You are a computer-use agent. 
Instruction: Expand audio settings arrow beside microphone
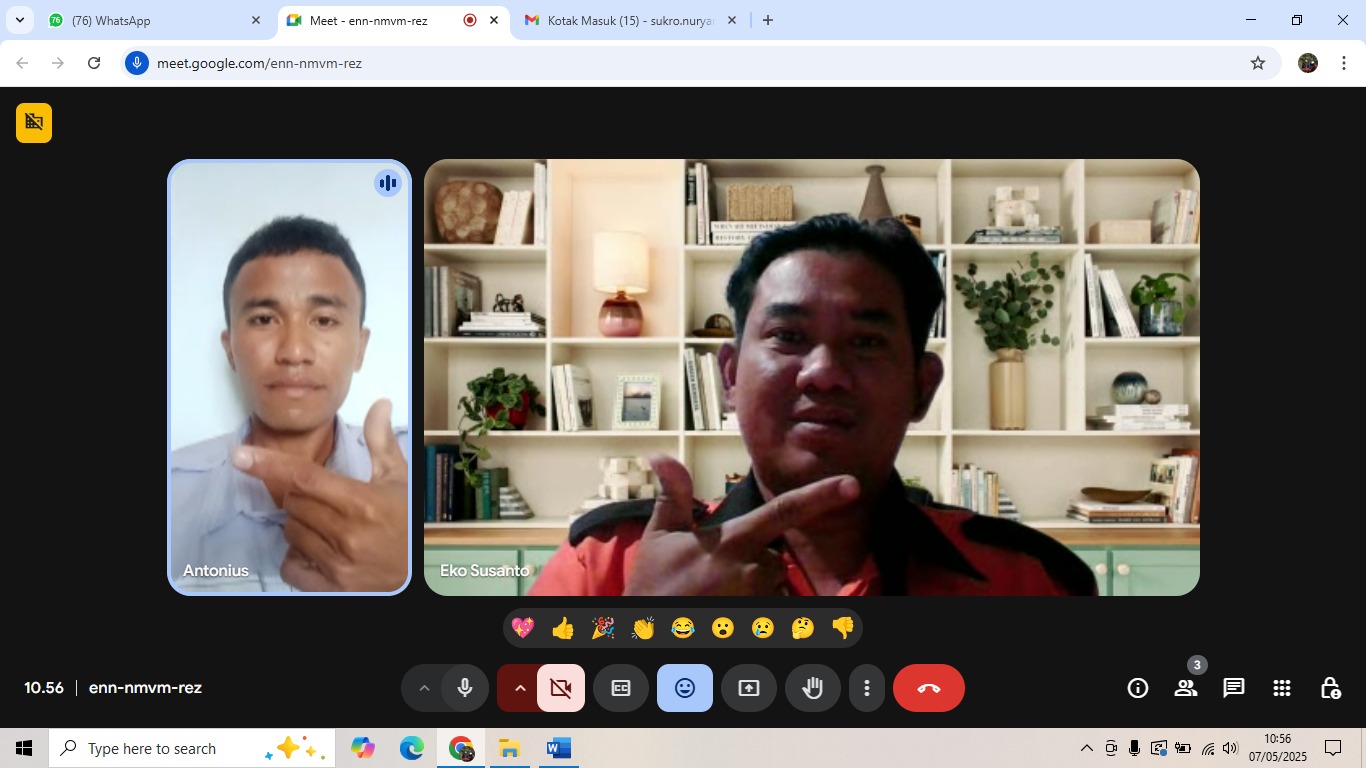[x=424, y=688]
